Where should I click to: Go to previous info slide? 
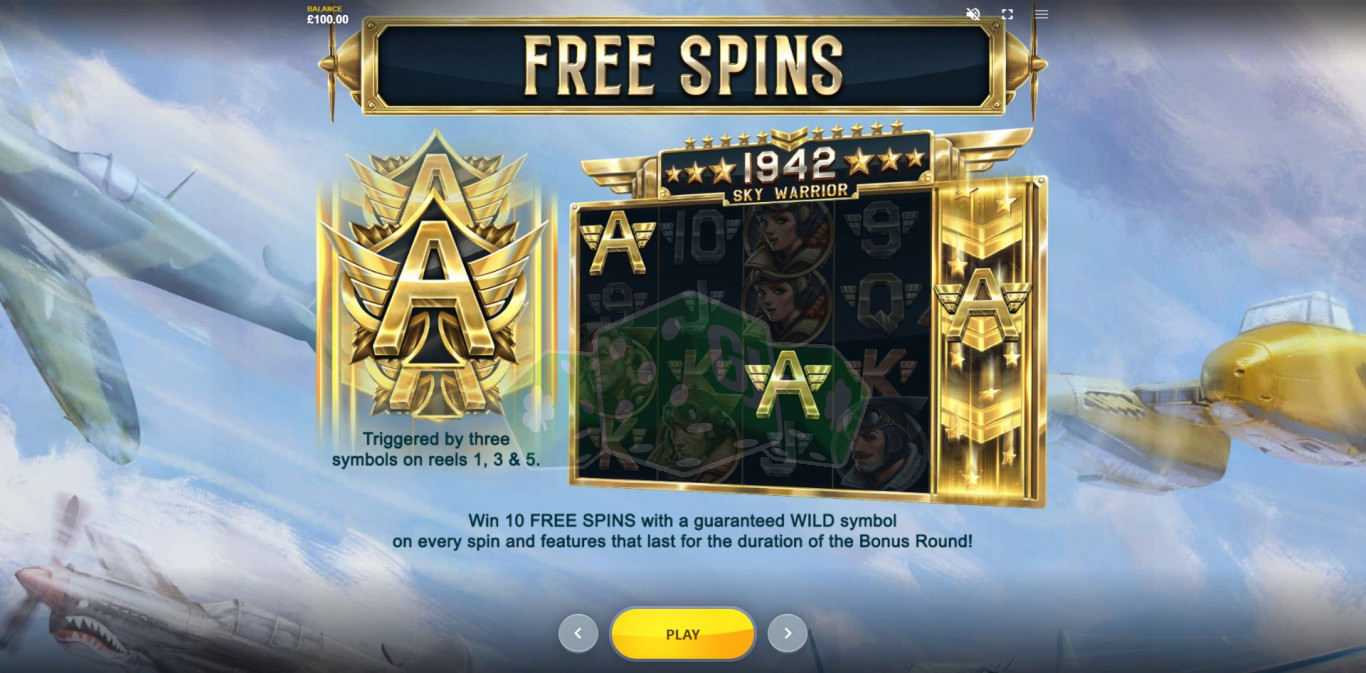[578, 633]
